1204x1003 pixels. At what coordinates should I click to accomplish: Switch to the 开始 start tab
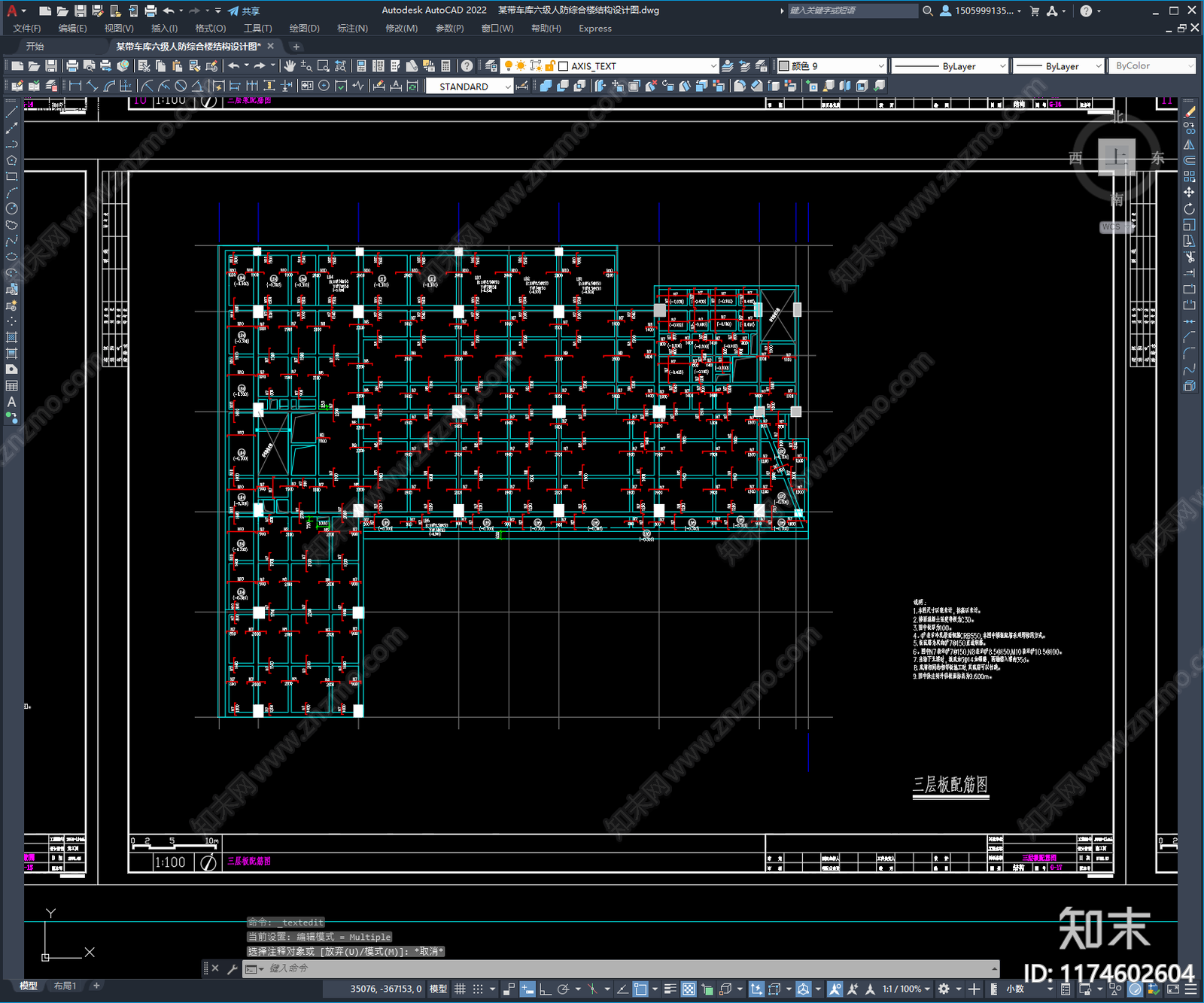[35, 47]
